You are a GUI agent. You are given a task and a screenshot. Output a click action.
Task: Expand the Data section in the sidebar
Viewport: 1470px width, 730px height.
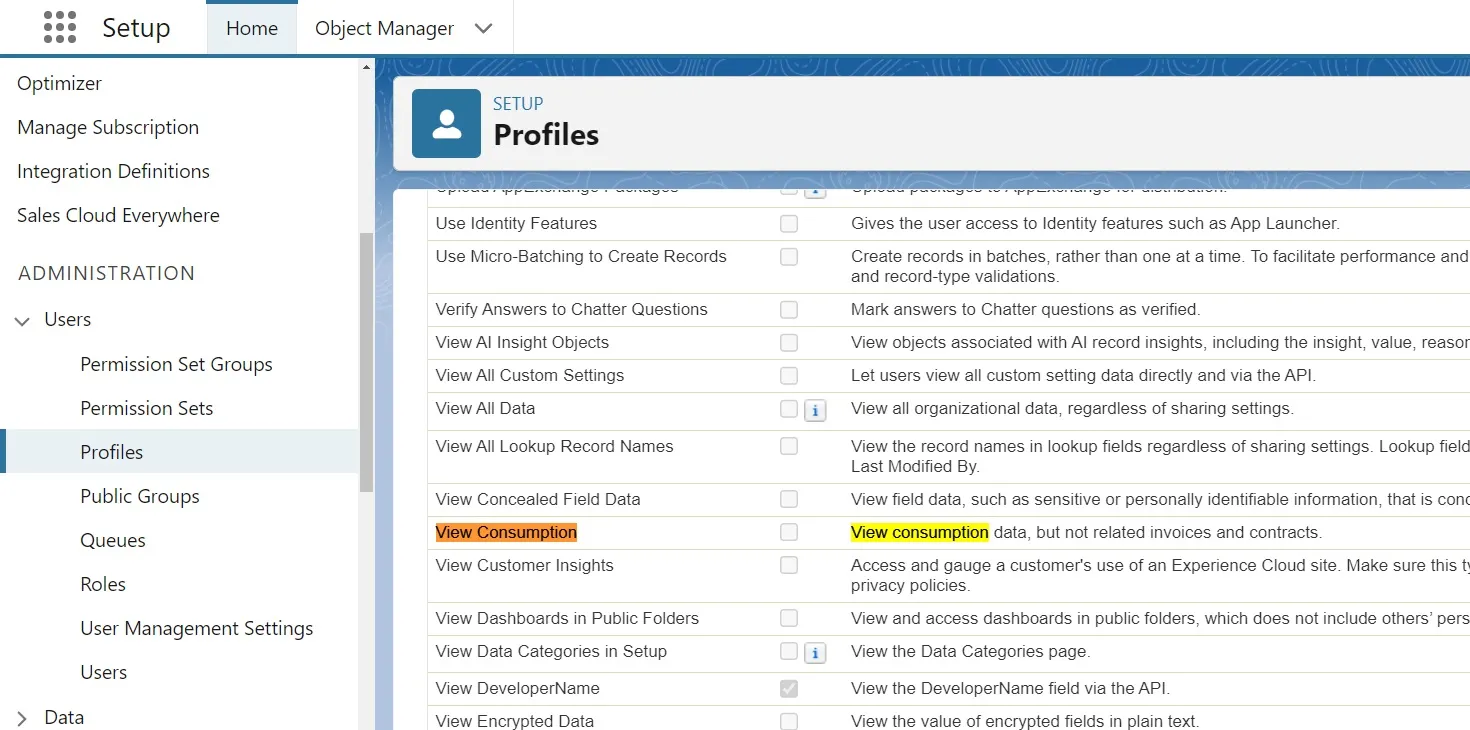tap(22, 717)
